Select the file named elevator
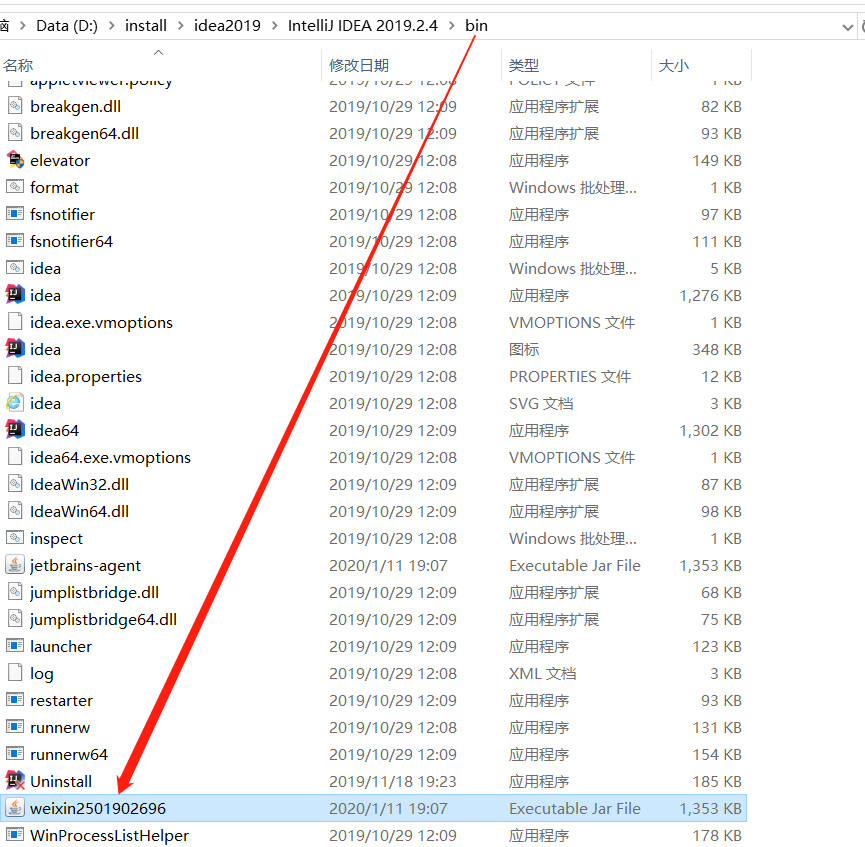The image size is (865, 847). pos(60,161)
